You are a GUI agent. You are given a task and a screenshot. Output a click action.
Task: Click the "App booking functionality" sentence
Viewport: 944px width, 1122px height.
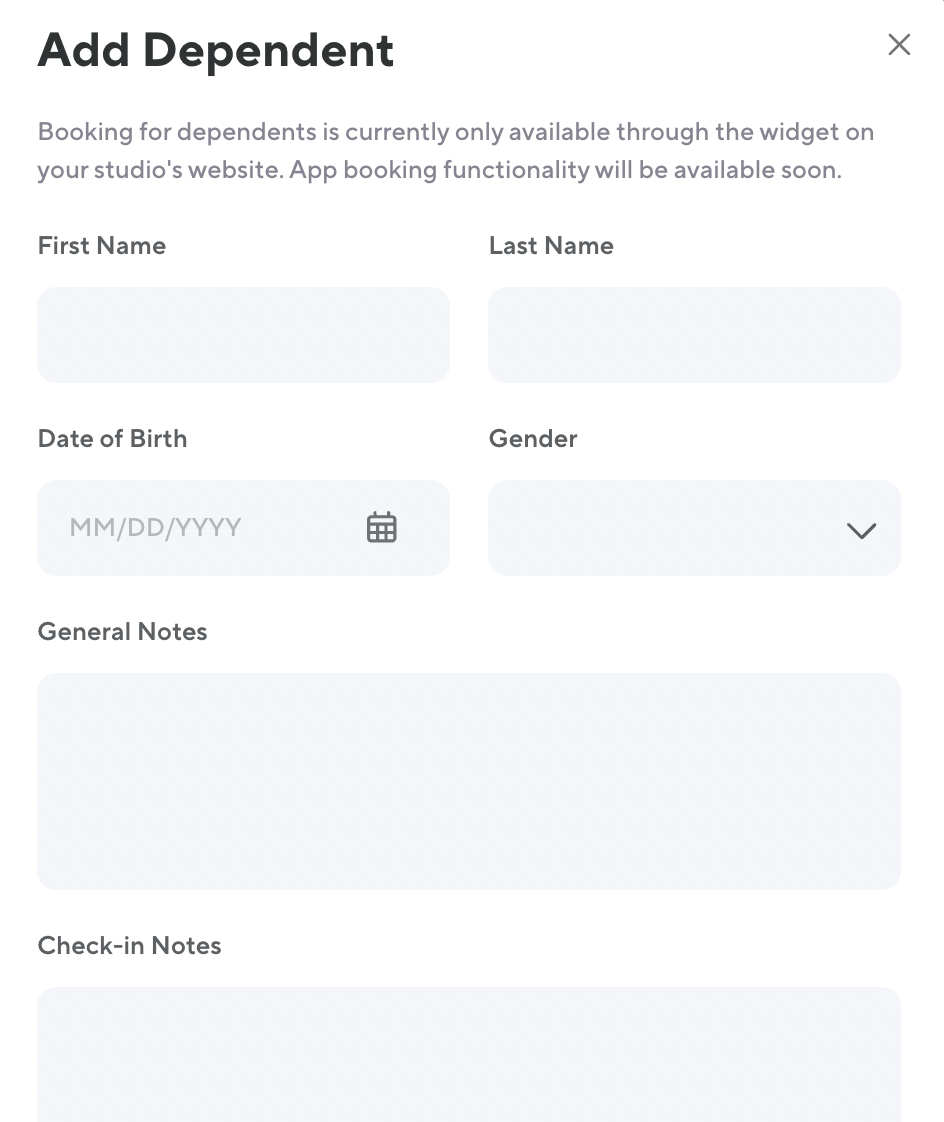point(566,170)
